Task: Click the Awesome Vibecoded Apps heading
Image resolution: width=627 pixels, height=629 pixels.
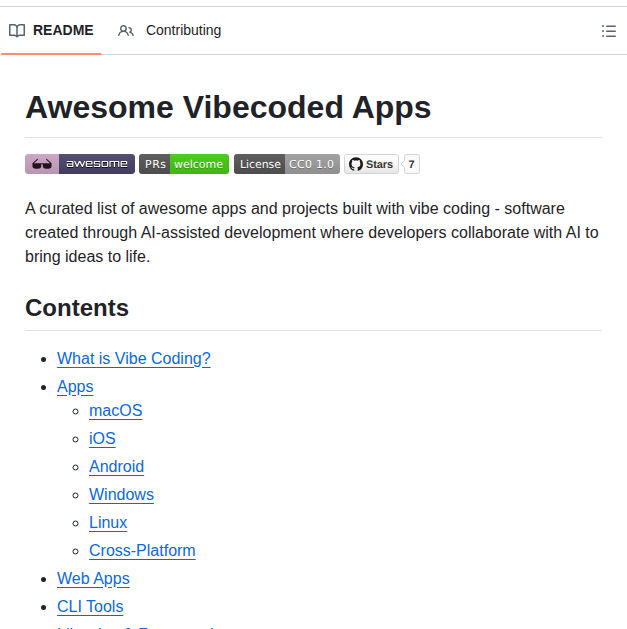Action: coord(228,108)
